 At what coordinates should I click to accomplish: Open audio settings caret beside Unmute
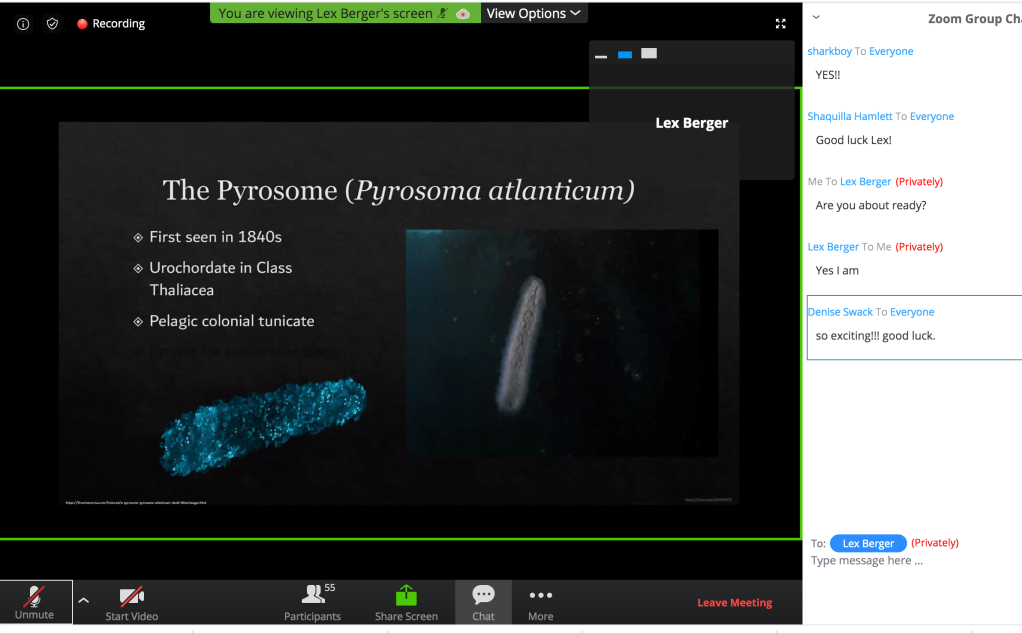pyautogui.click(x=84, y=600)
